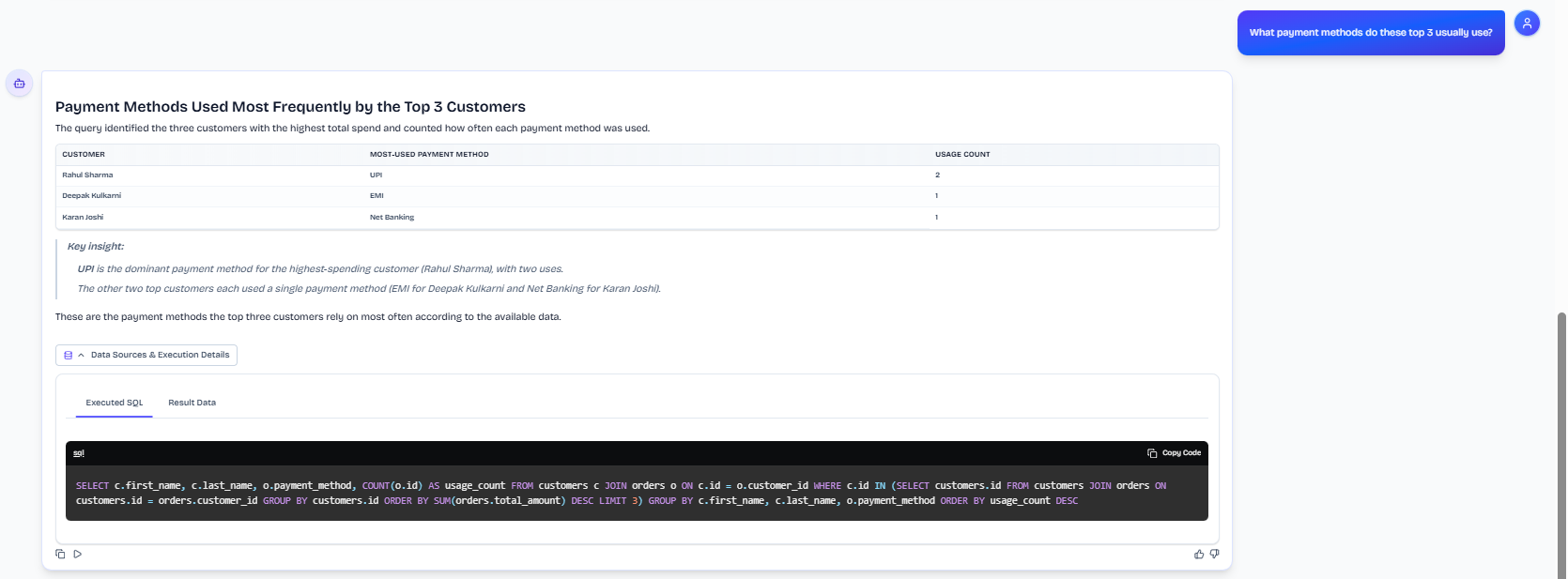
Task: Click the Copy Code button
Action: tap(1174, 453)
